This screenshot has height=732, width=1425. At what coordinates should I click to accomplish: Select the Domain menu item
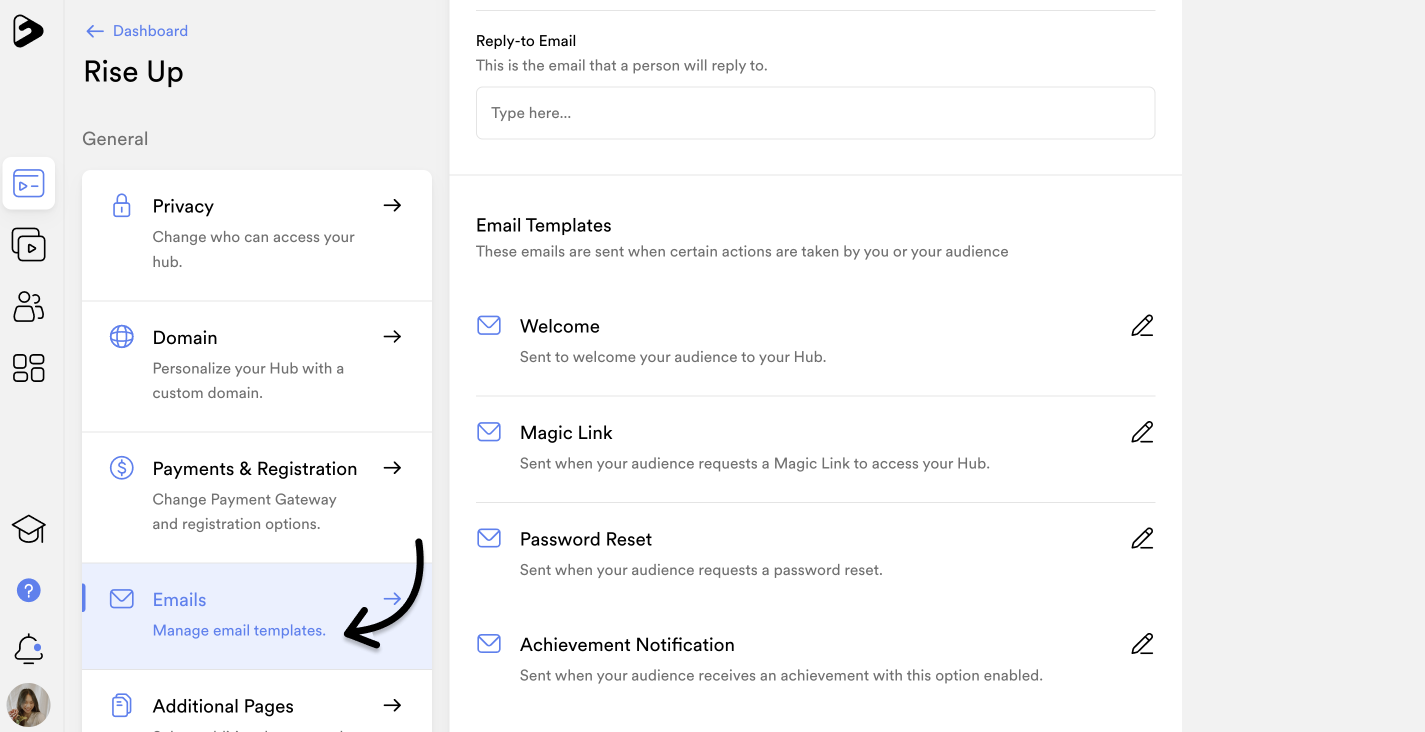click(x=257, y=366)
